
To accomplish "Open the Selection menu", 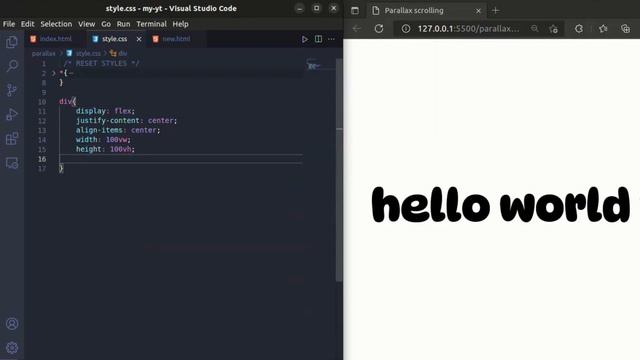I will (56, 24).
